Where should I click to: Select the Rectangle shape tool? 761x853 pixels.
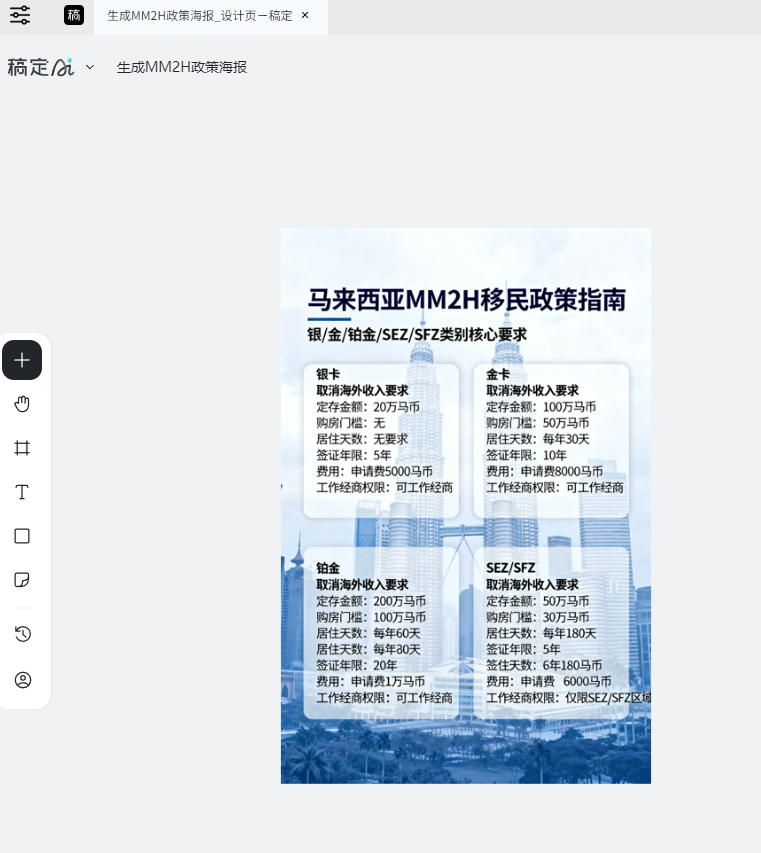pyautogui.click(x=22, y=536)
